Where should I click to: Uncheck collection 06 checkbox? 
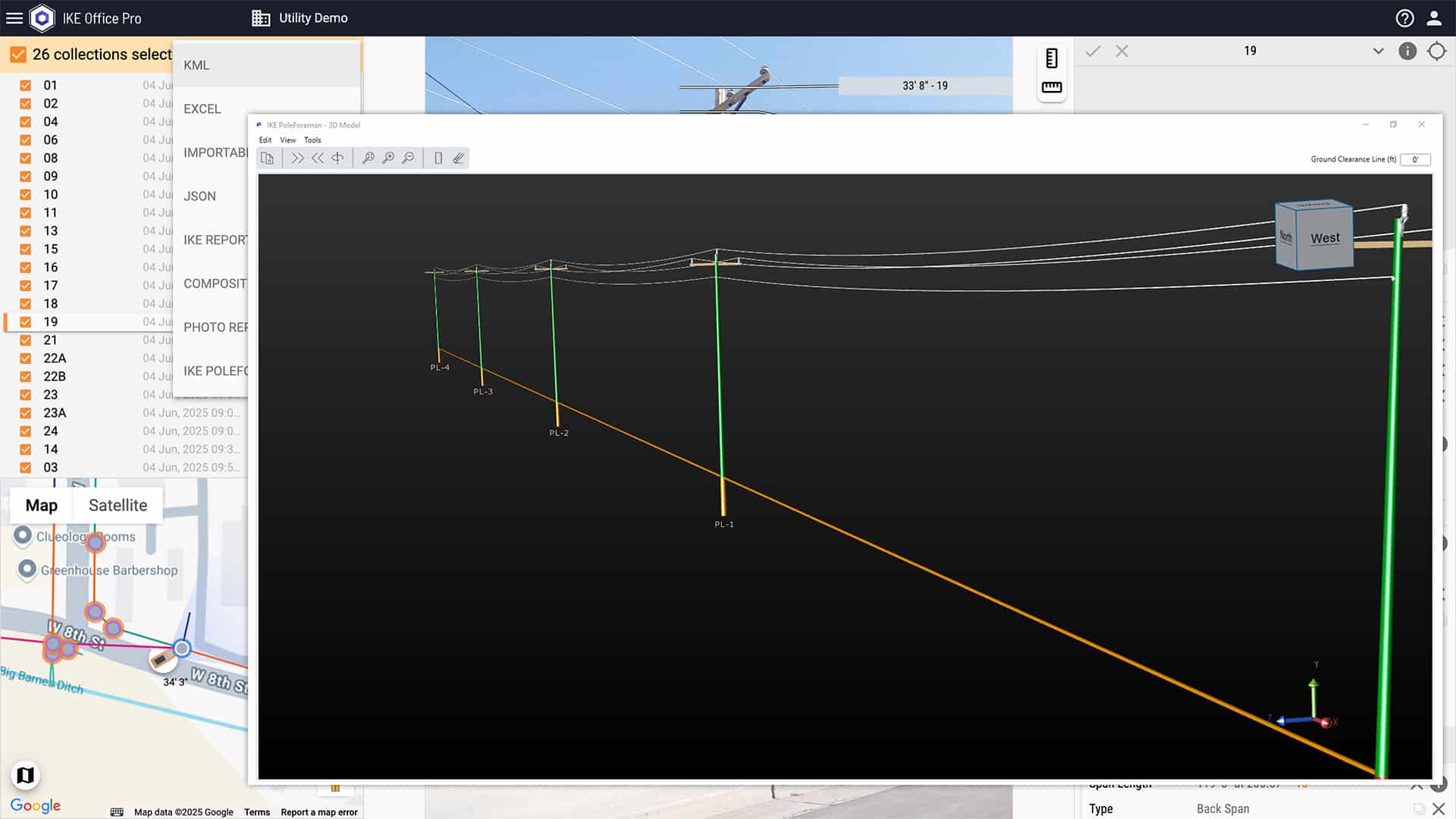point(26,140)
